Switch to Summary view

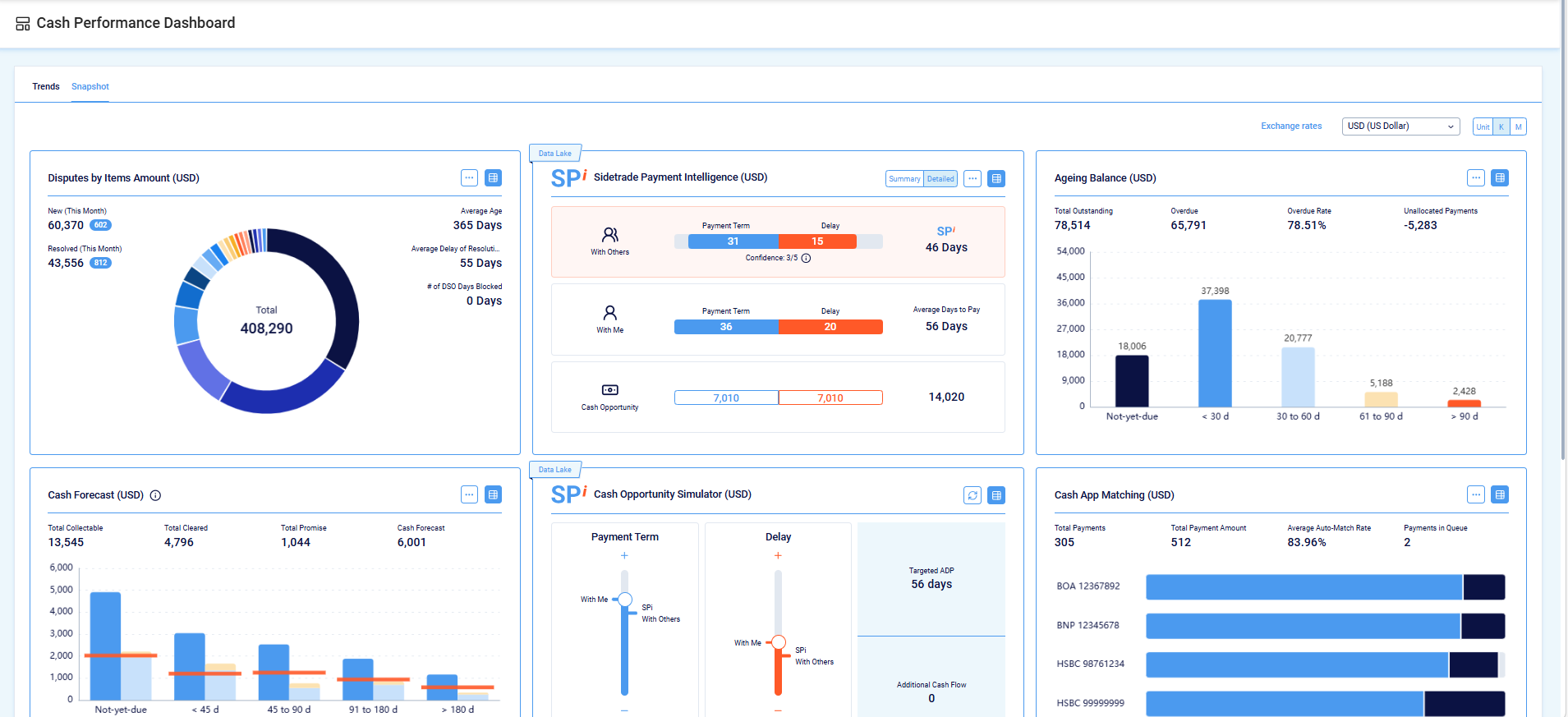click(904, 179)
